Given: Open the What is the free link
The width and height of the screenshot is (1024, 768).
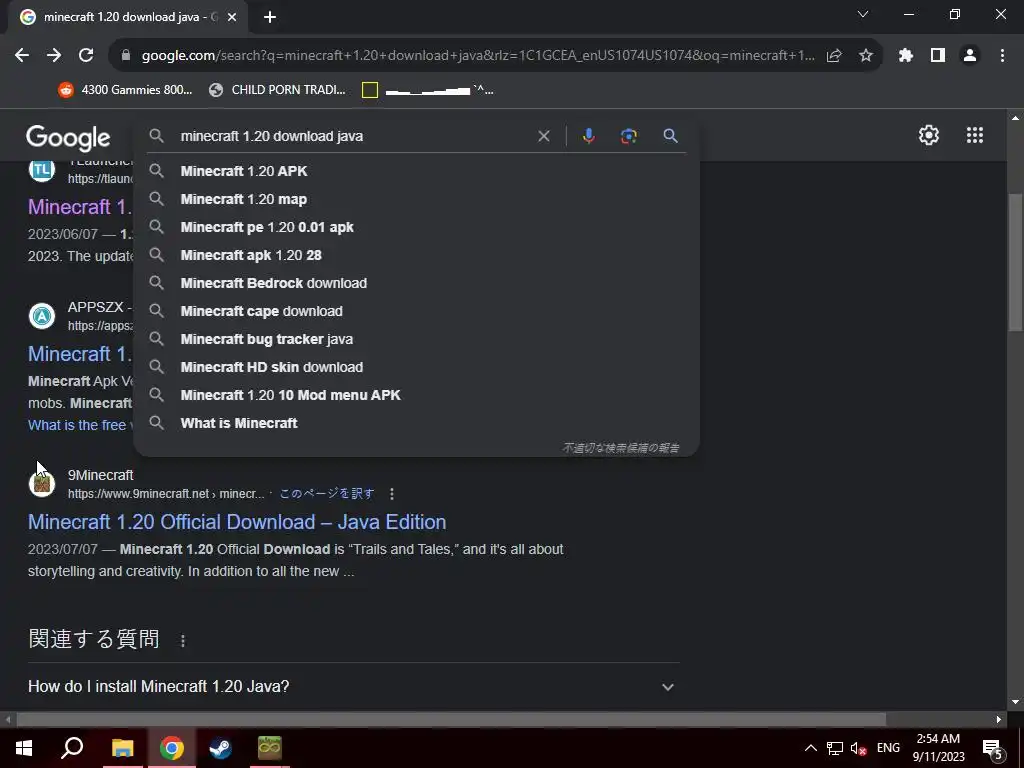Looking at the screenshot, I should (x=80, y=425).
